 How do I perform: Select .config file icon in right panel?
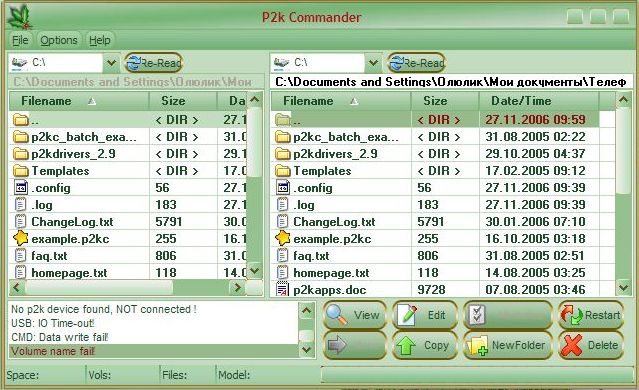pyautogui.click(x=282, y=188)
